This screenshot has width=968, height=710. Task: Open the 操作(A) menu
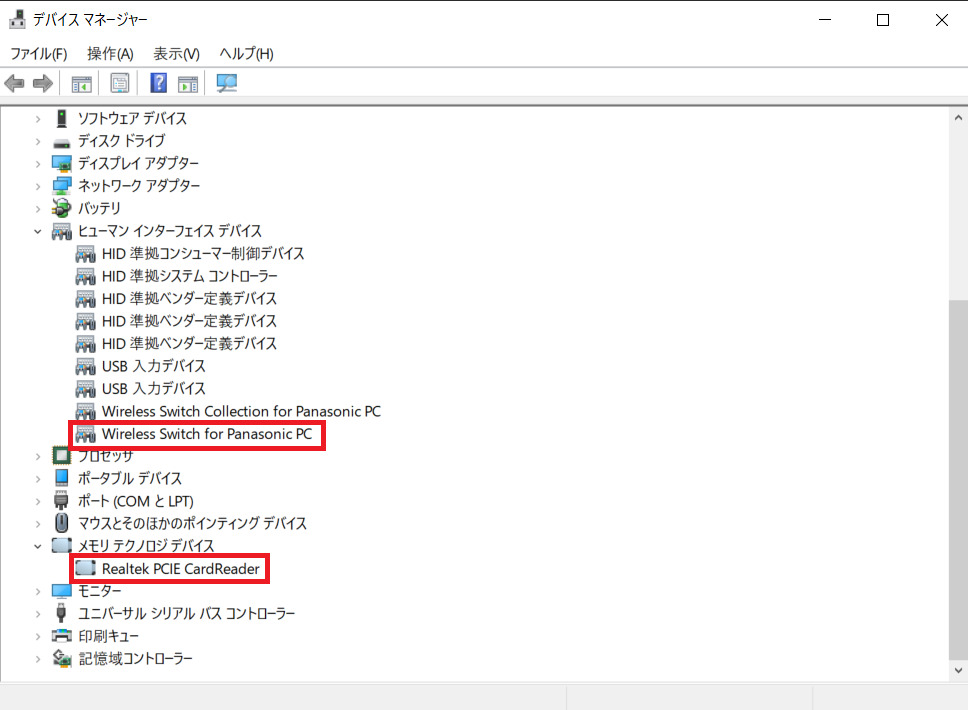[110, 54]
